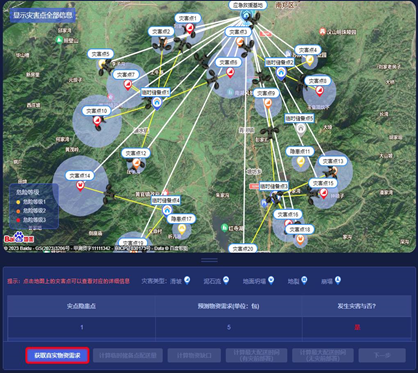Select the yellow map pin of 隐患点11

pyautogui.click(x=301, y=162)
